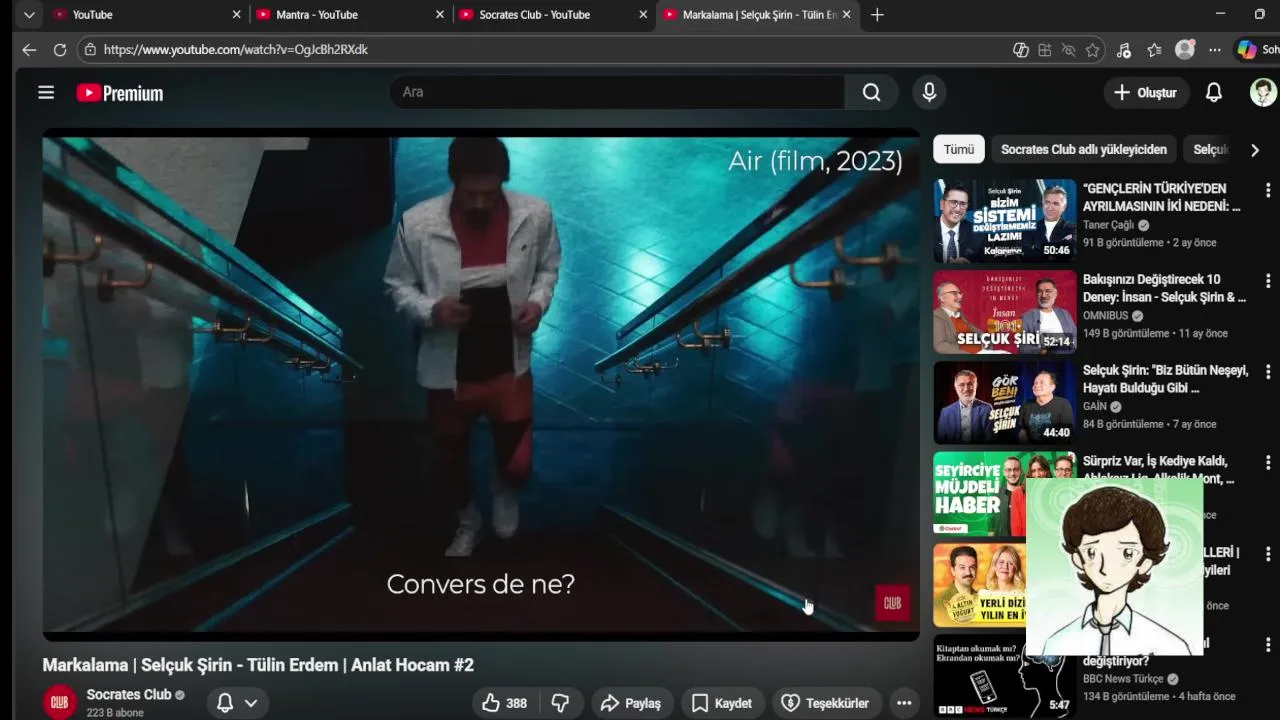Open the Socrates Club channel link
This screenshot has height=720, width=1280.
point(129,694)
